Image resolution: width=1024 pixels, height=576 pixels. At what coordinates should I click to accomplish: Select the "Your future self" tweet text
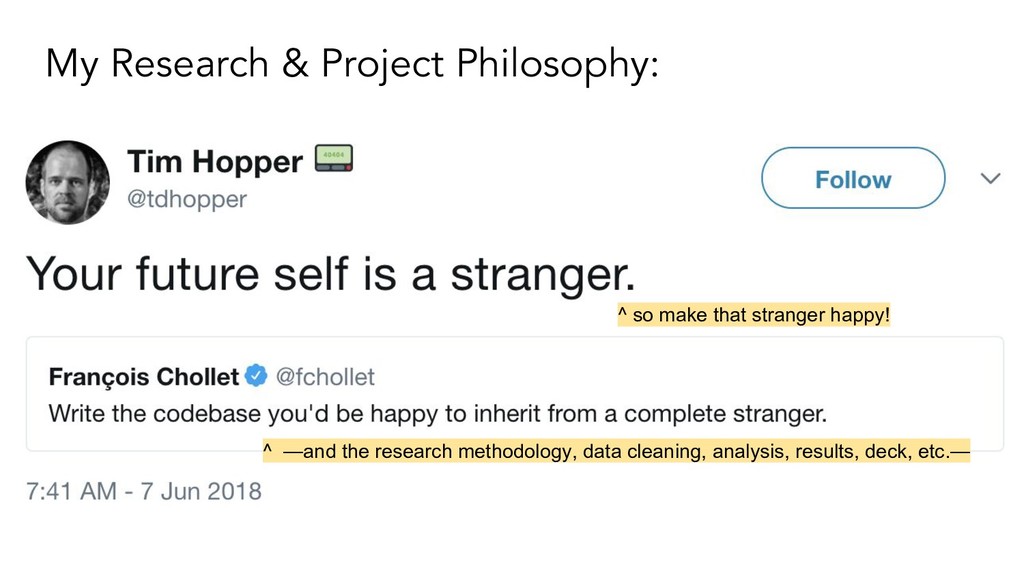click(330, 273)
